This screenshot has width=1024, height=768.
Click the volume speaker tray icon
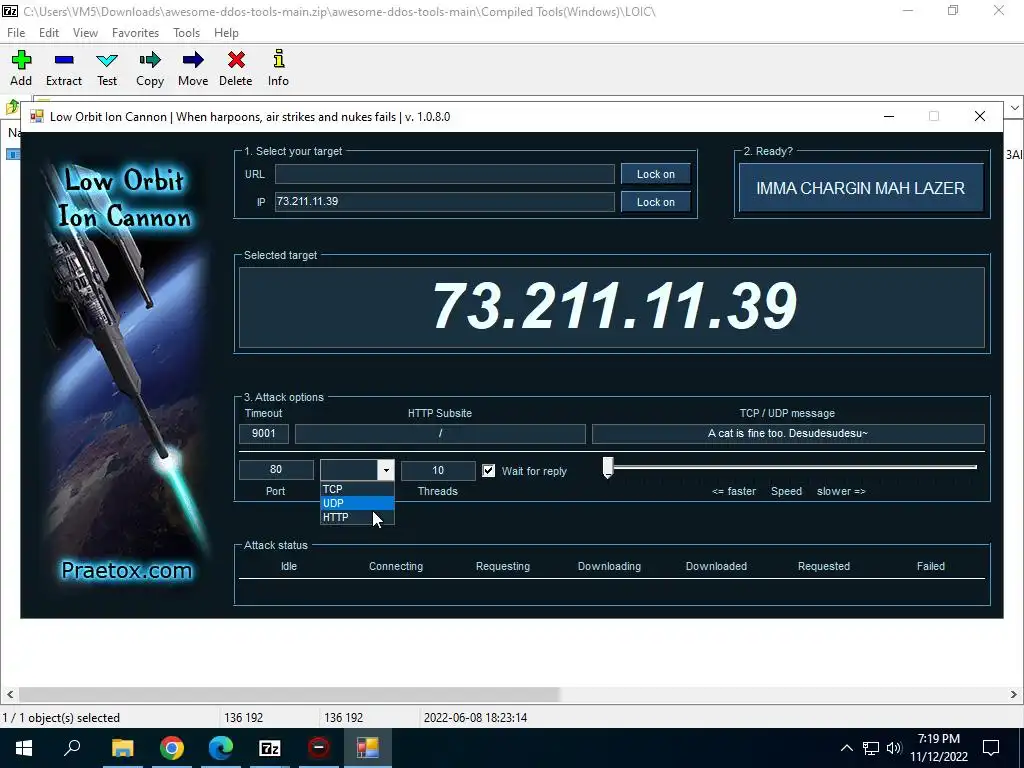[x=894, y=748]
